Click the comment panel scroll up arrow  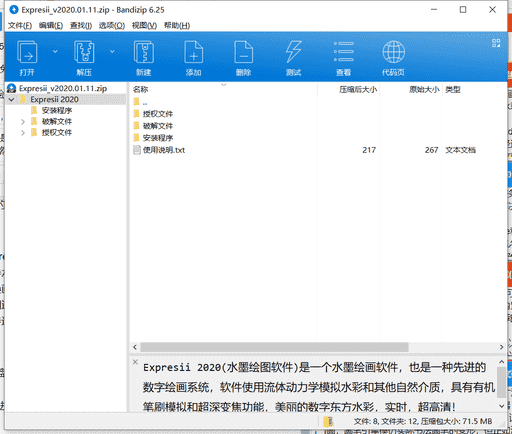pyautogui.click(x=502, y=362)
